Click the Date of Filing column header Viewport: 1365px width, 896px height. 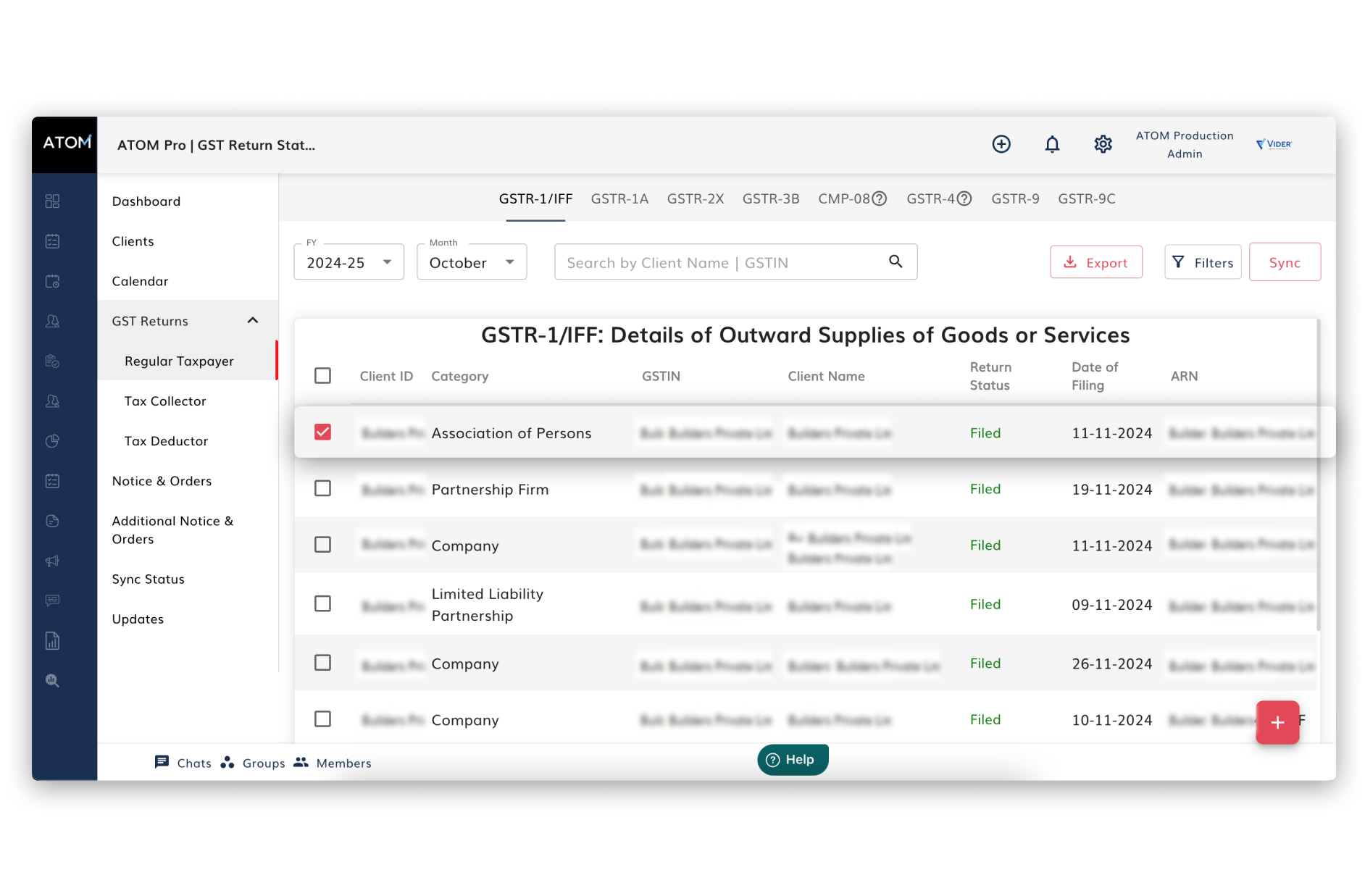click(1095, 376)
